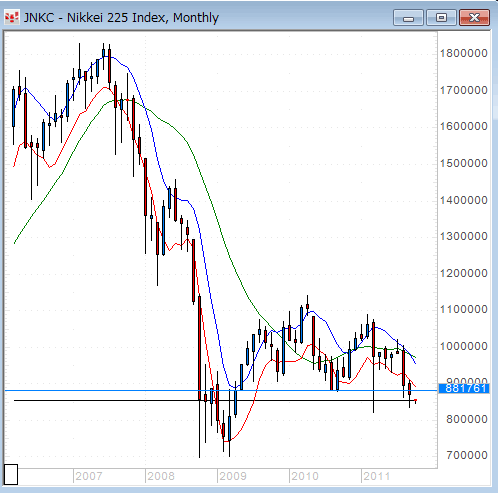The width and height of the screenshot is (498, 493).
Task: Click the 2009 year label
Action: [233, 476]
